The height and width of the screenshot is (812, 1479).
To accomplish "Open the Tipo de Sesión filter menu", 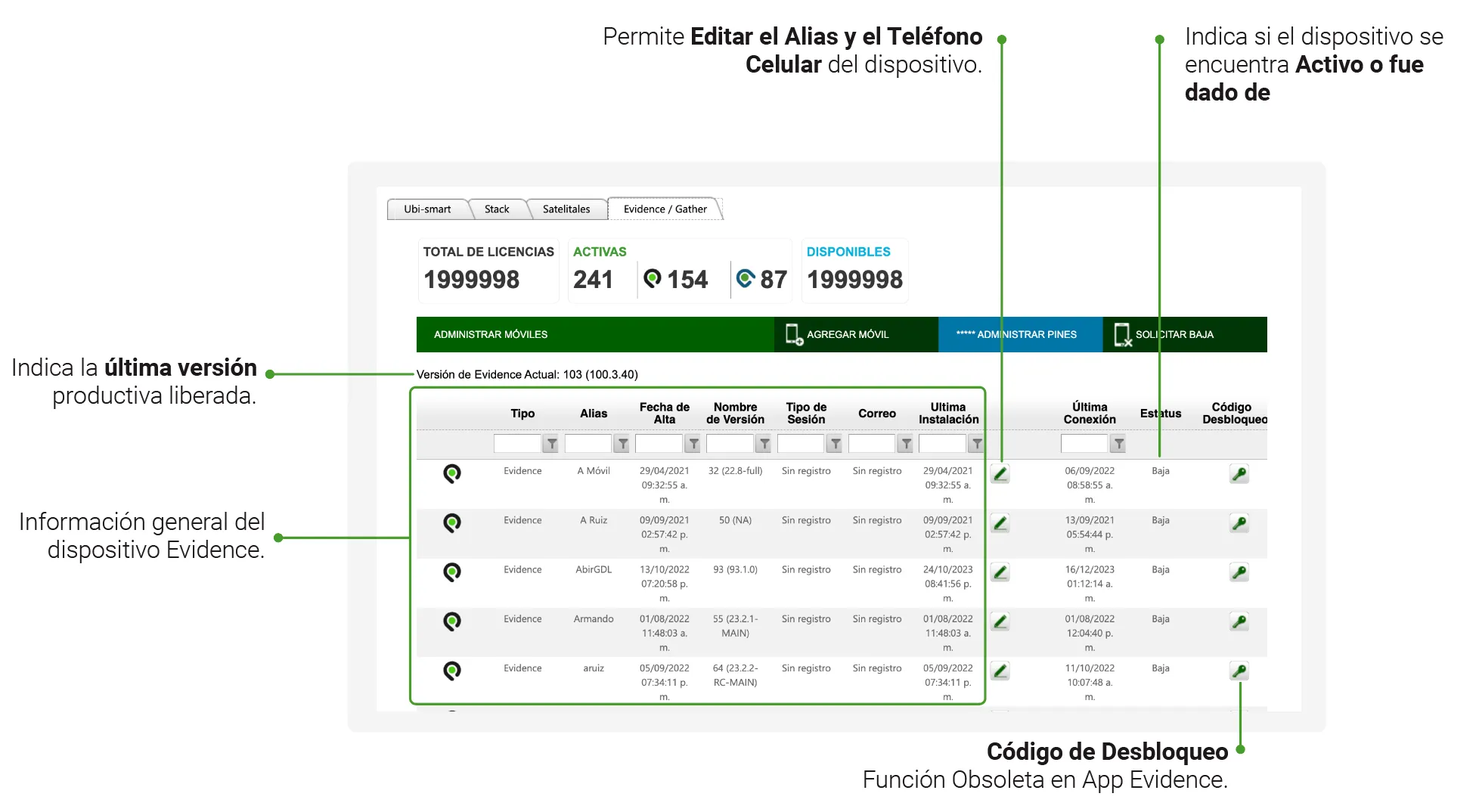I will pyautogui.click(x=835, y=444).
